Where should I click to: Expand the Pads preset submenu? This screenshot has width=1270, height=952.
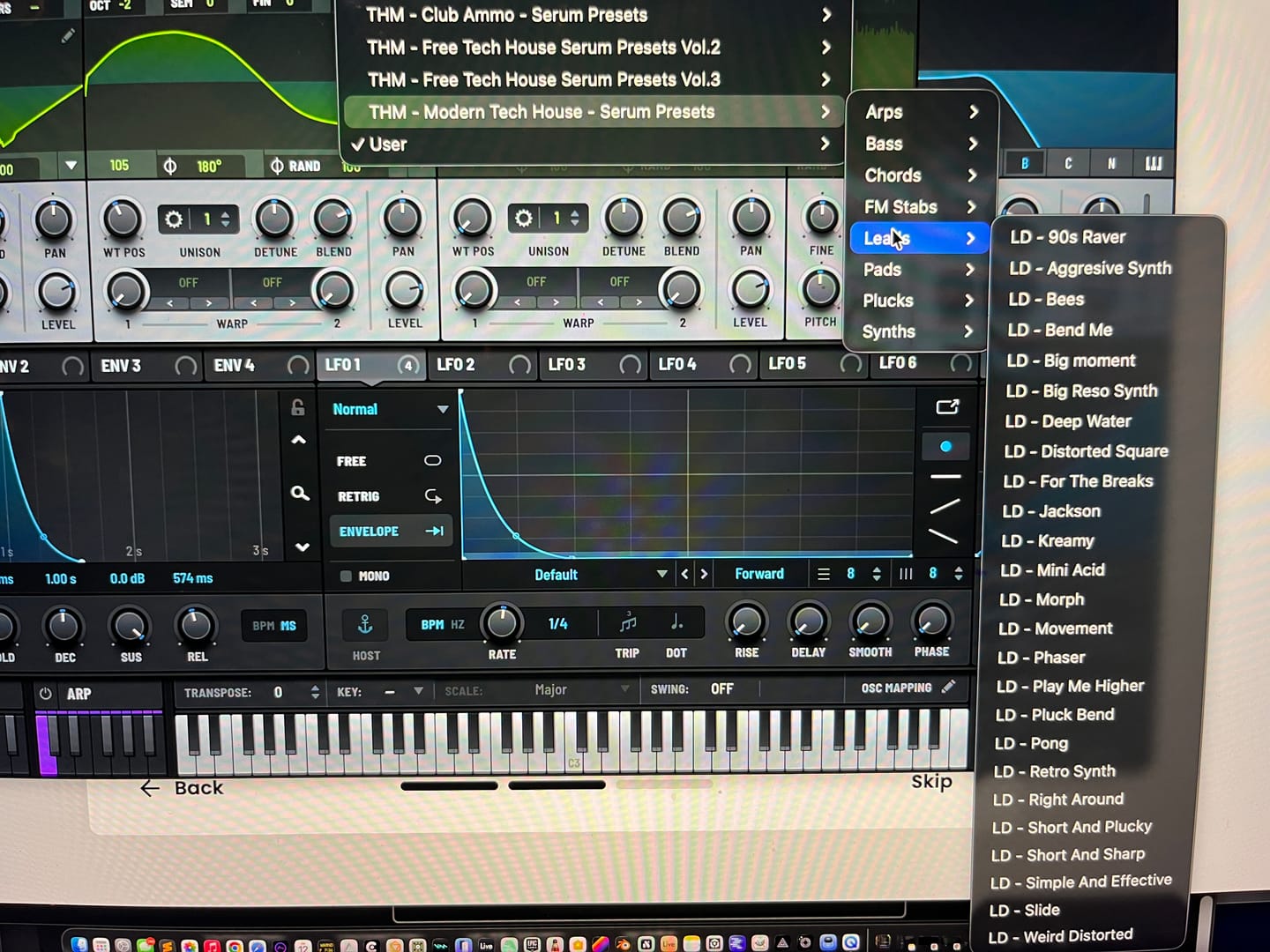919,270
